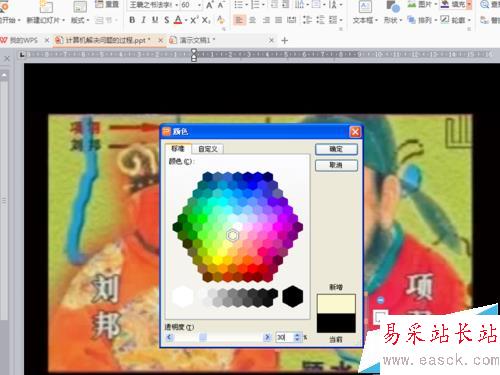This screenshot has height=375, width=500.
Task: Center align text in the ribbon
Action: click(252, 20)
